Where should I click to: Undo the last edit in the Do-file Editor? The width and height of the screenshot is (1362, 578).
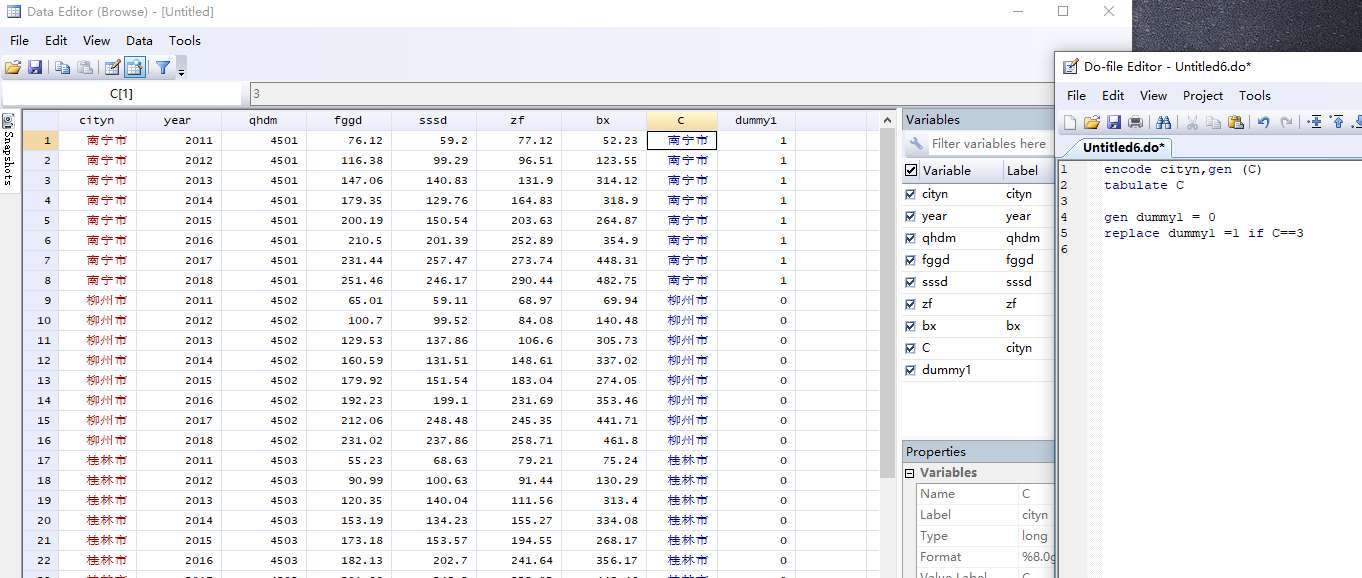tap(1263, 122)
